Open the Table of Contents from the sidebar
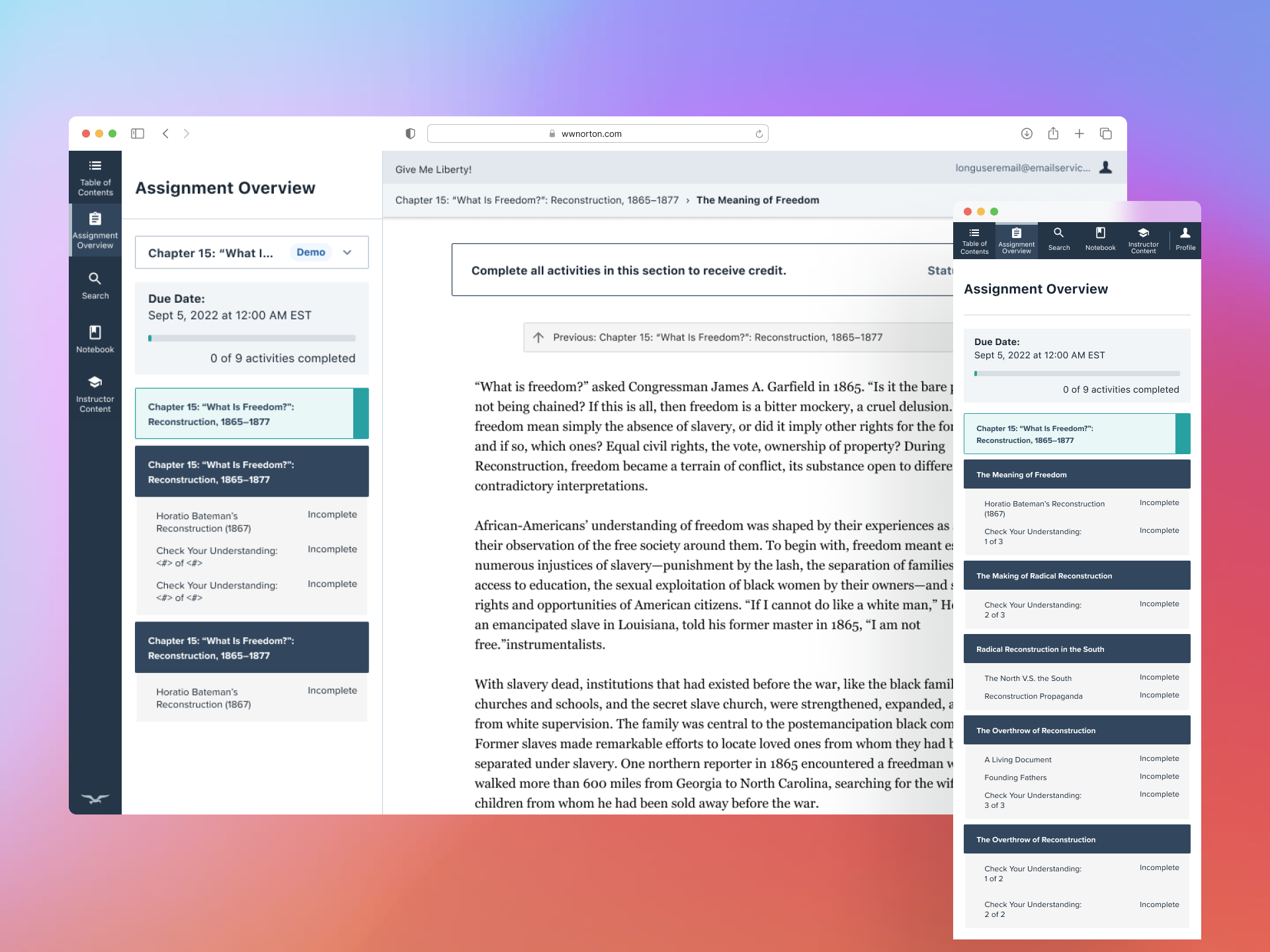Image resolution: width=1270 pixels, height=952 pixels. [x=95, y=177]
